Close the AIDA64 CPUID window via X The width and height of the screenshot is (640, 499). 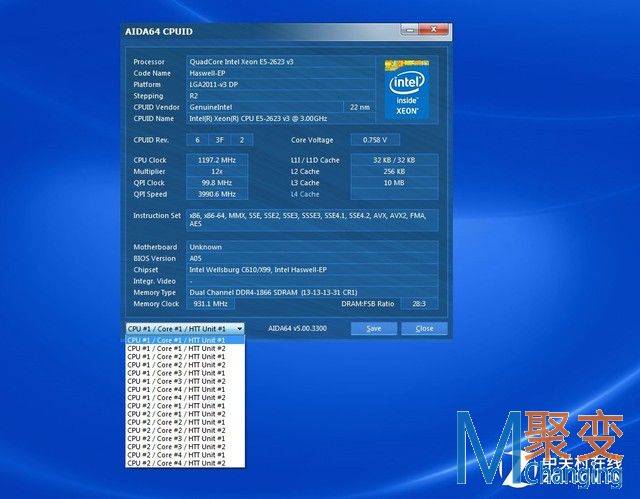pyautogui.click(x=434, y=30)
